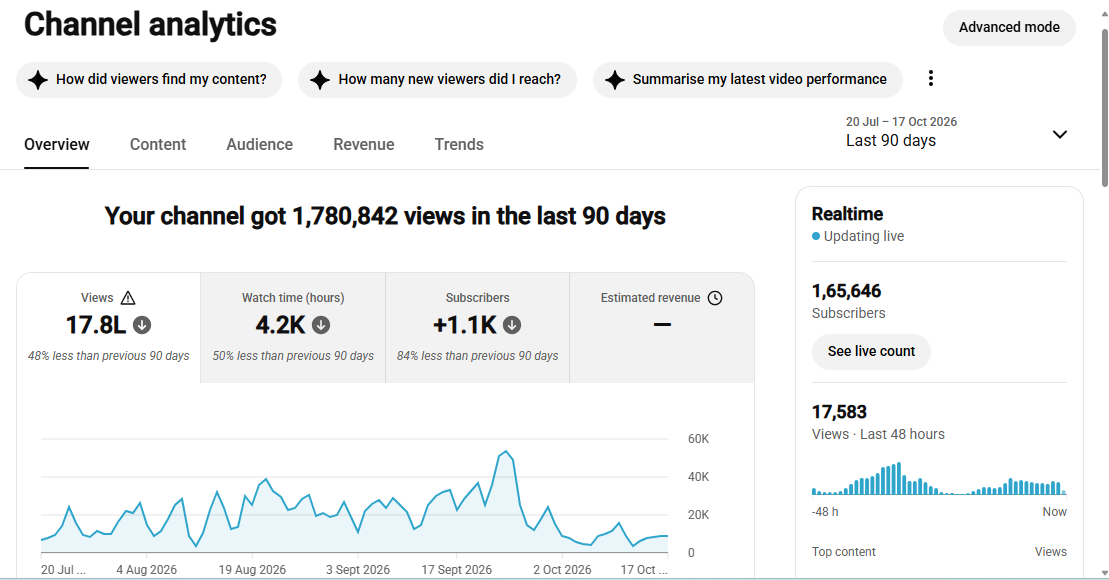Click the page vertical scrollbar thumb
This screenshot has width=1109, height=580.
pyautogui.click(x=1104, y=108)
